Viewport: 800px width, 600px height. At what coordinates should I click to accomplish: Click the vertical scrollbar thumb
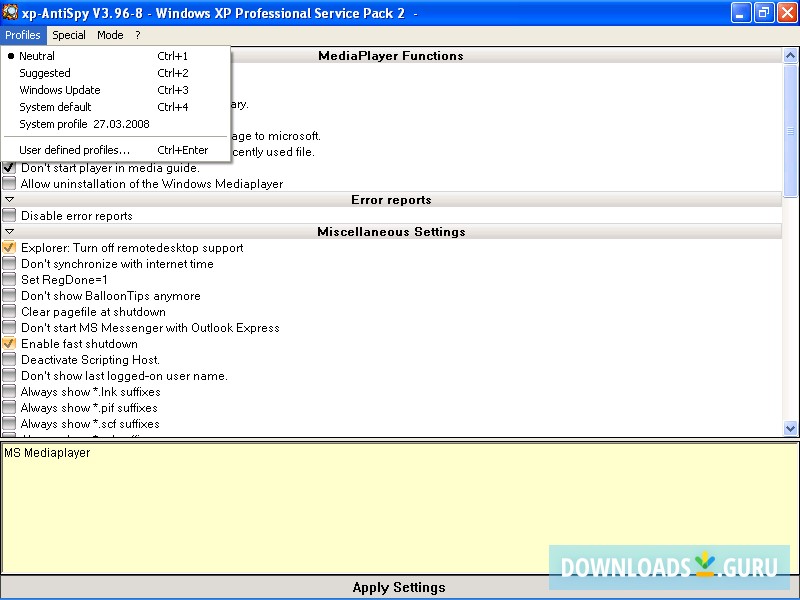pyautogui.click(x=790, y=131)
